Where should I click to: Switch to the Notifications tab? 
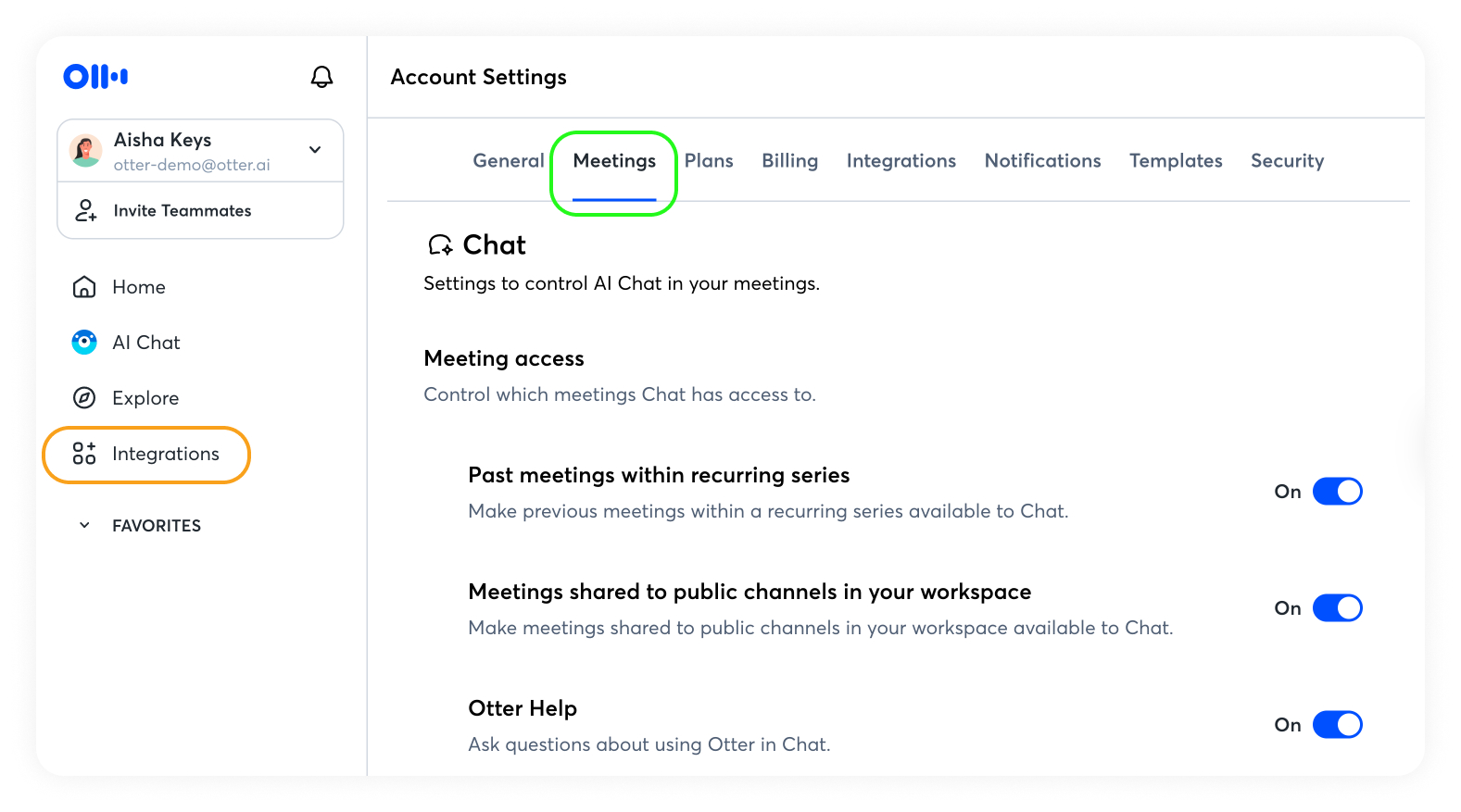click(x=1042, y=161)
